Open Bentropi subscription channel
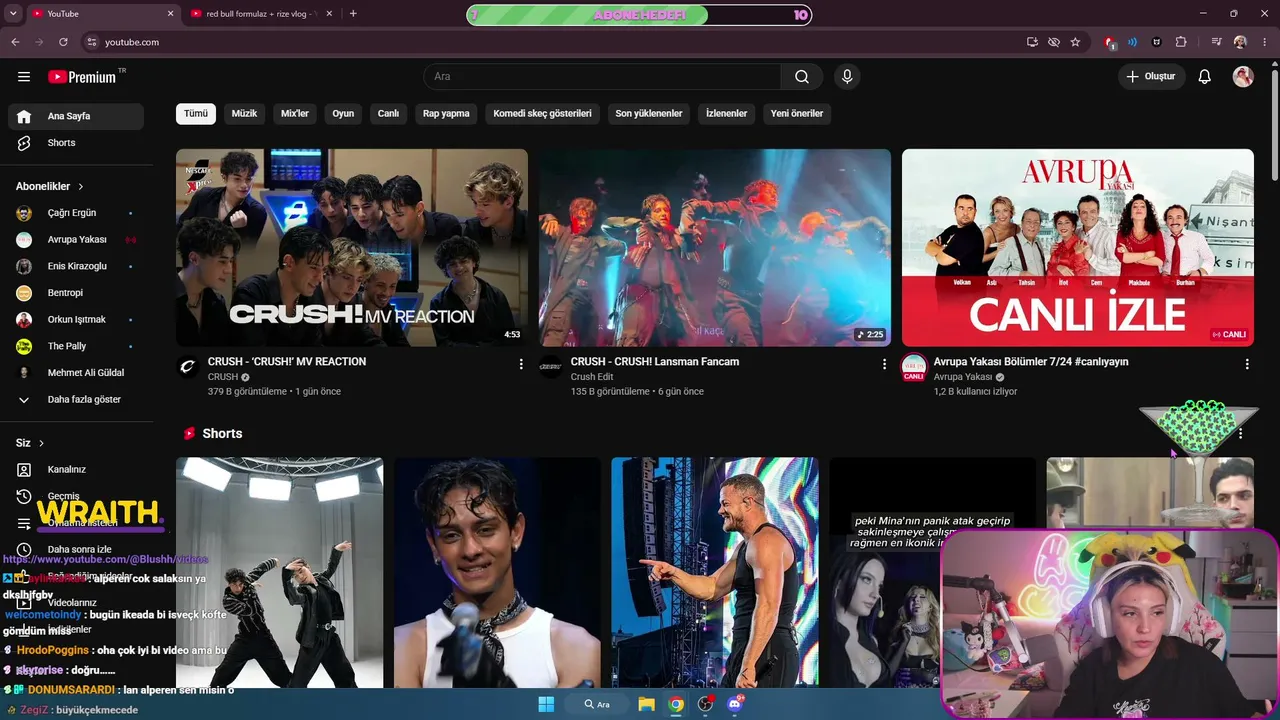The width and height of the screenshot is (1280, 720). 76,293
